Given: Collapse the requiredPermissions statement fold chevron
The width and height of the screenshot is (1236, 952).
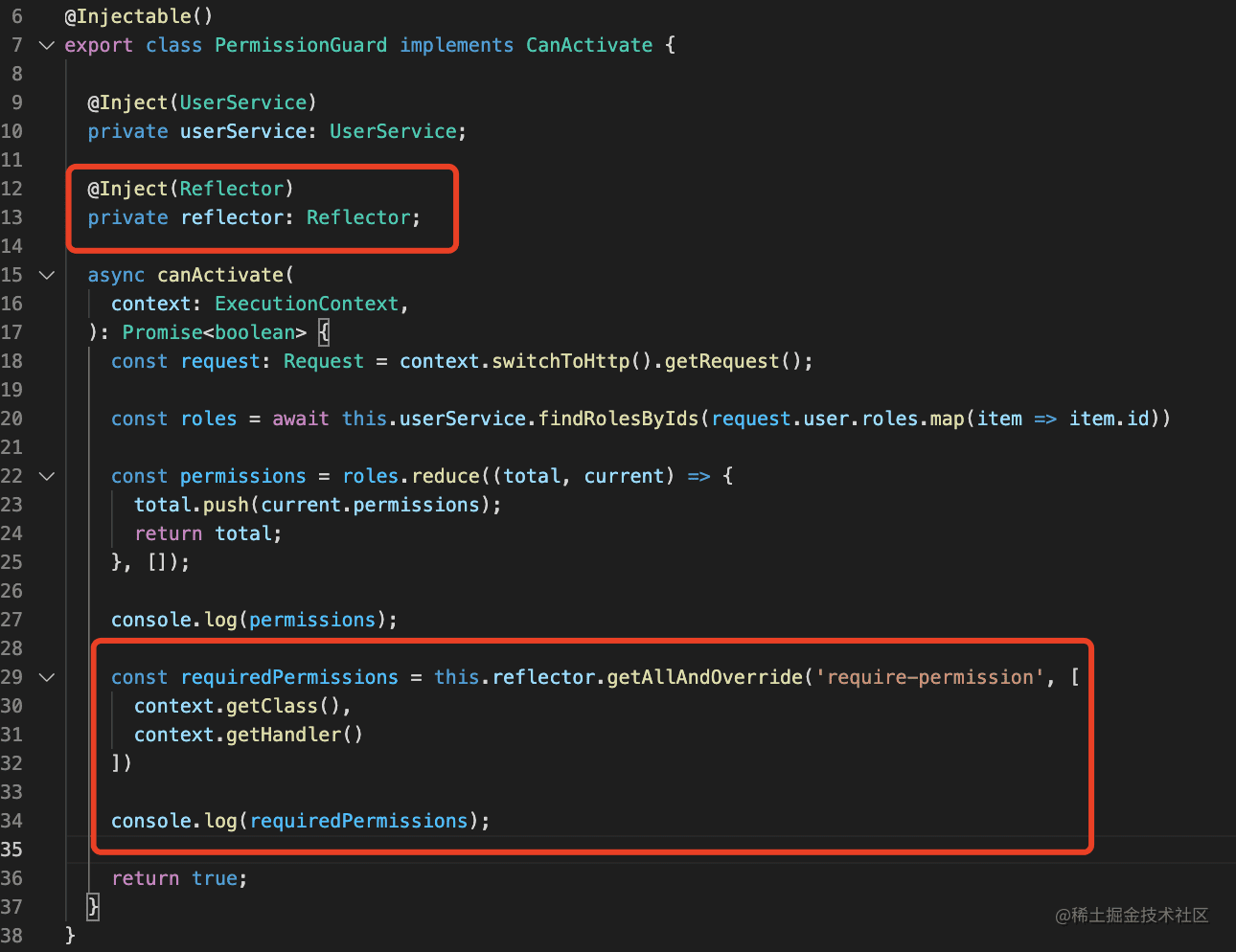Looking at the screenshot, I should 46,677.
